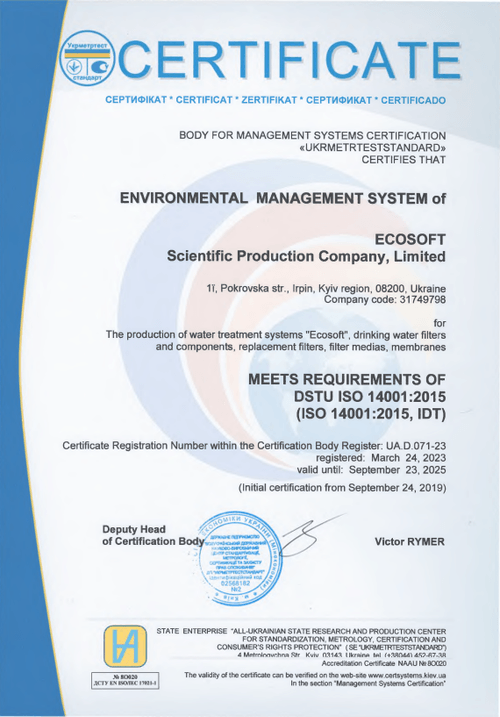500x717 pixels.
Task: Click the Certificate Registration Number line
Action: click(x=254, y=445)
